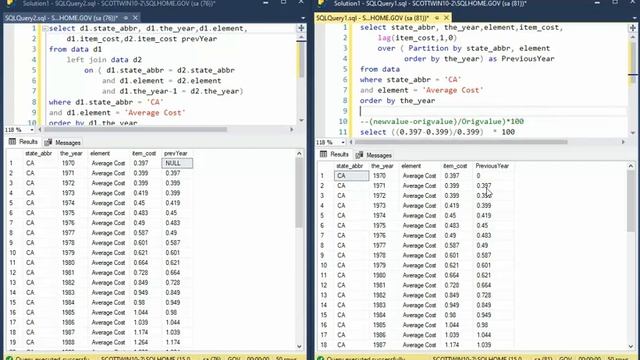Minimize the right SQLQuery1 window

click(597, 3)
